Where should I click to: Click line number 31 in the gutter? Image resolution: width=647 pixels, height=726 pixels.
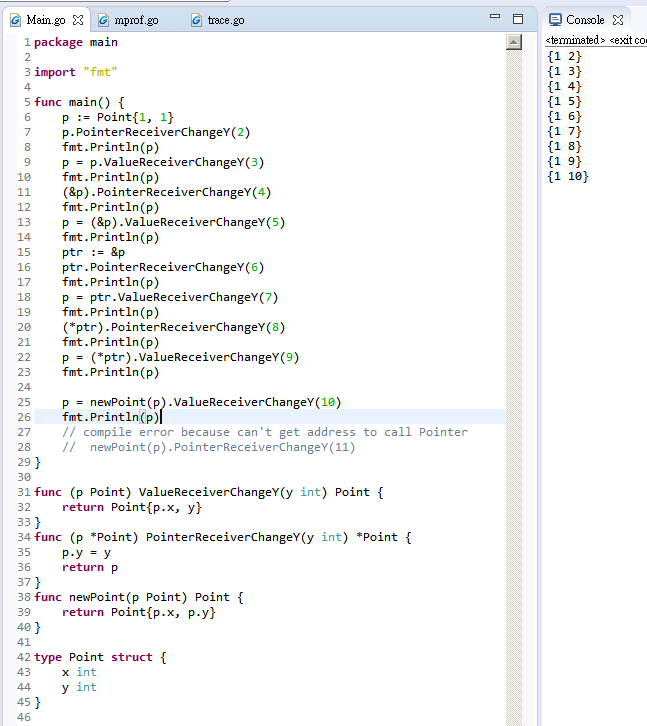pyautogui.click(x=24, y=492)
